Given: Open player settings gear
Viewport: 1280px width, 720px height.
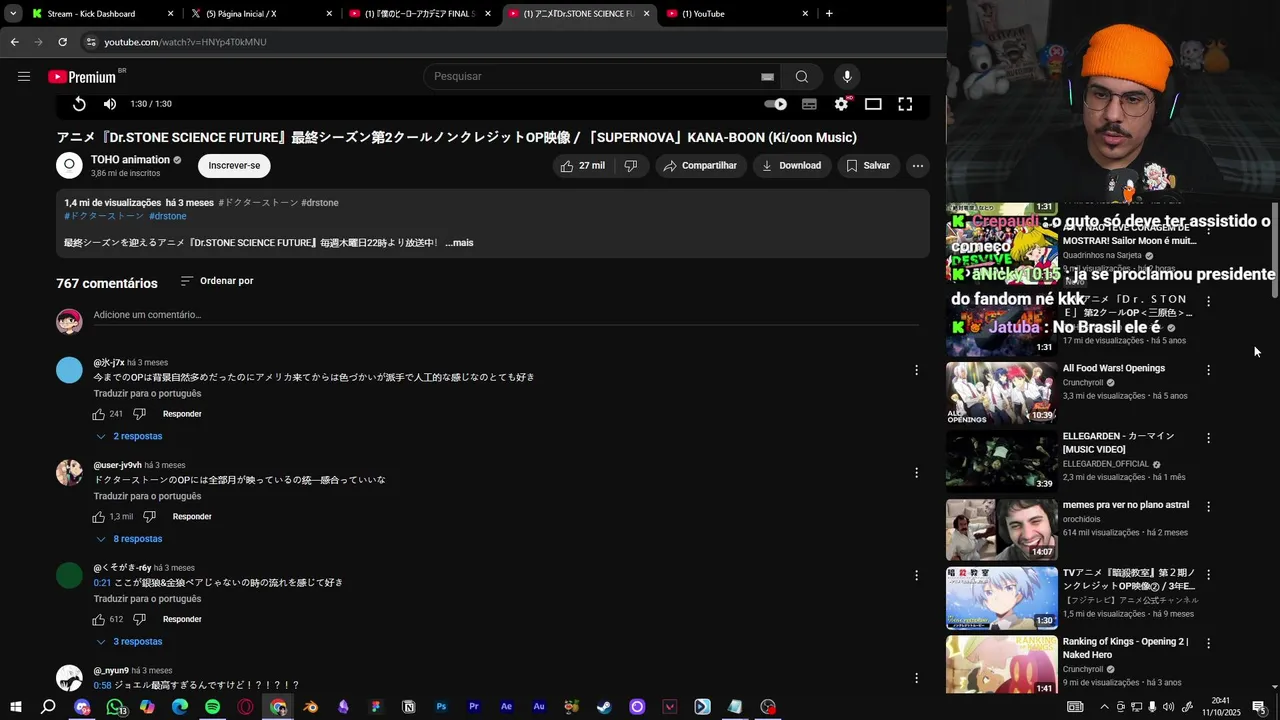Looking at the screenshot, I should [842, 104].
